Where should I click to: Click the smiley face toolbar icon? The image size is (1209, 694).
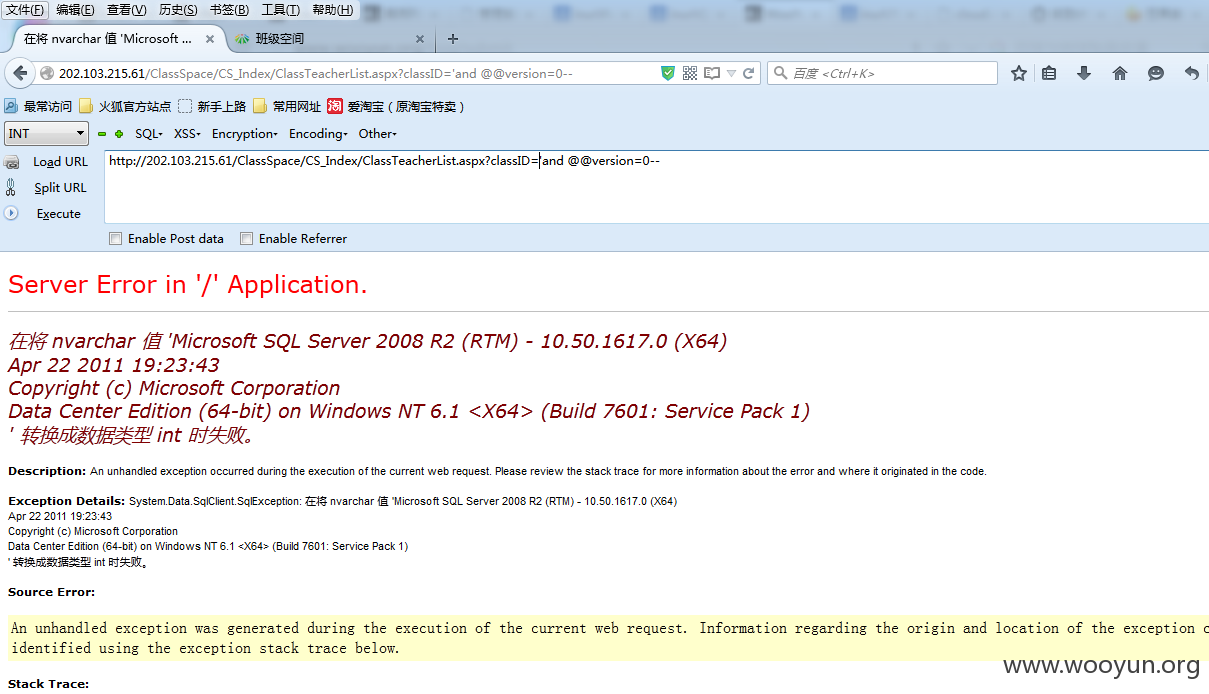tap(1155, 73)
